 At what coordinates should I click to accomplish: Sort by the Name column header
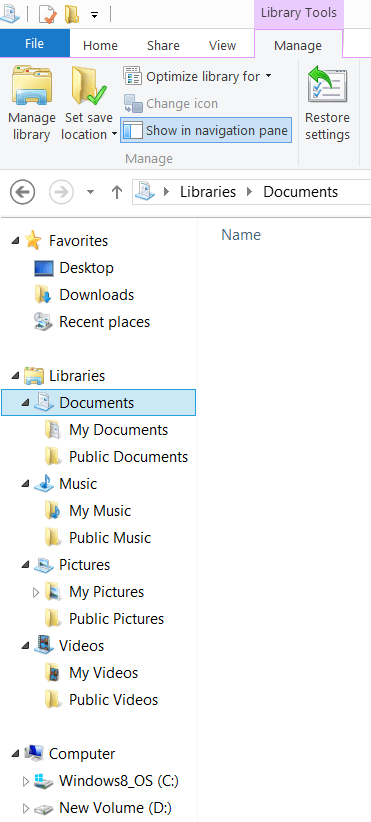coord(241,235)
